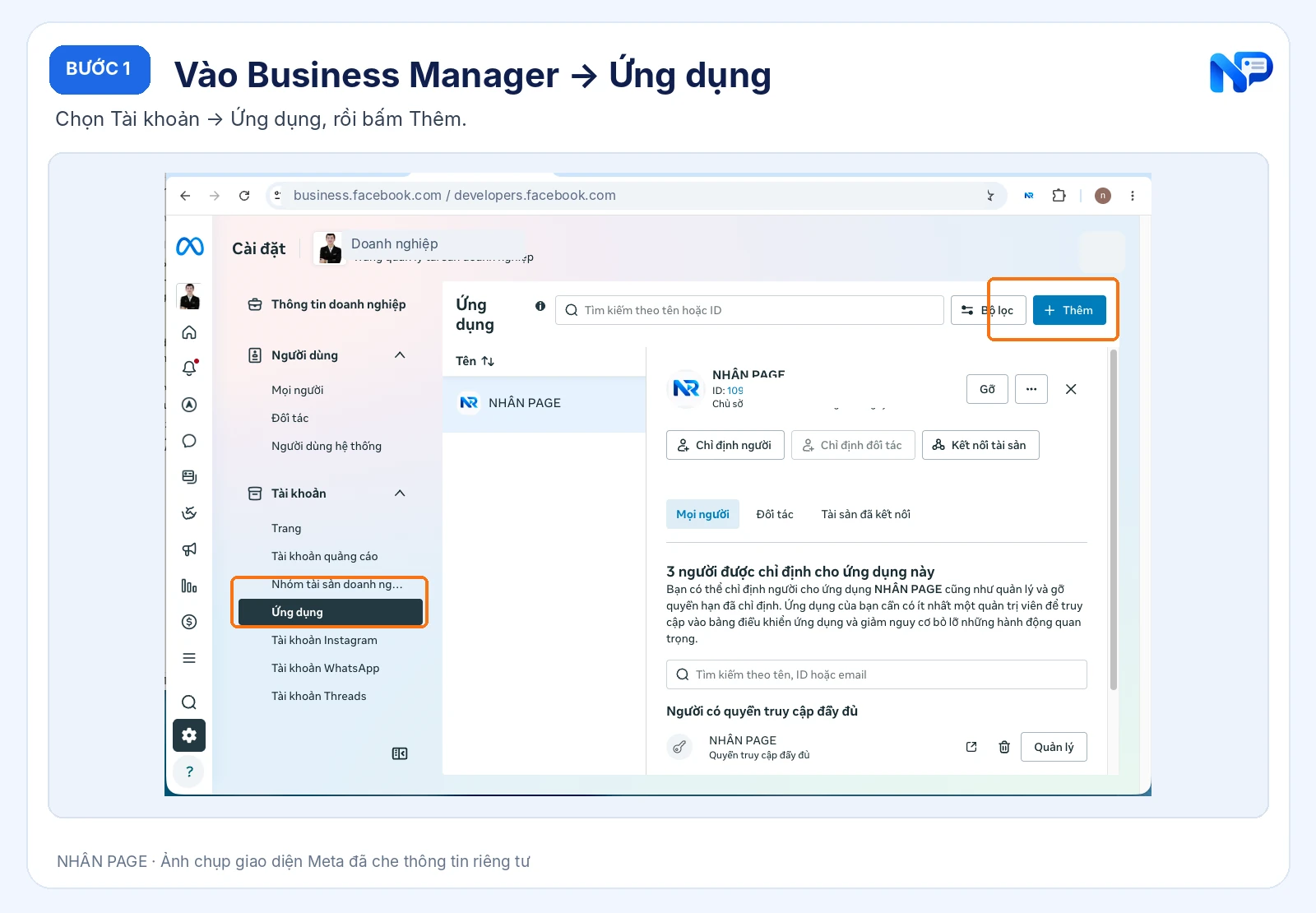Switch to the Đối tác tab
Viewport: 1316px width, 913px height.
click(775, 514)
